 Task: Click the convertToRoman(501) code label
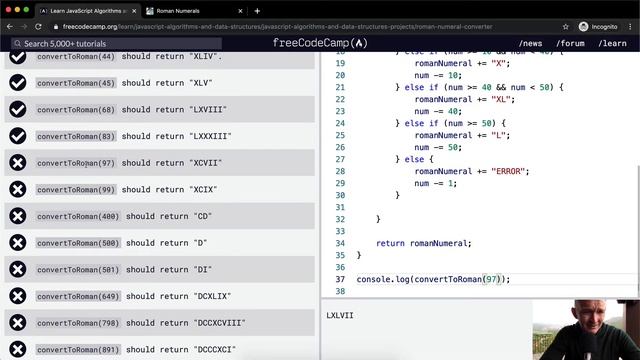(x=78, y=269)
